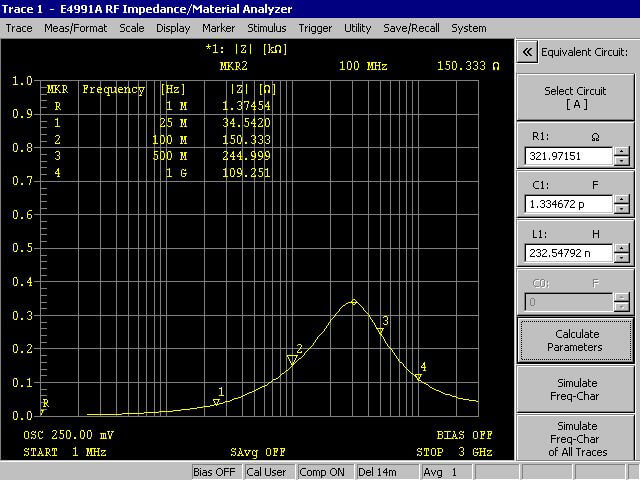Open the Trigger menu
The height and width of the screenshot is (480, 640).
tap(315, 28)
